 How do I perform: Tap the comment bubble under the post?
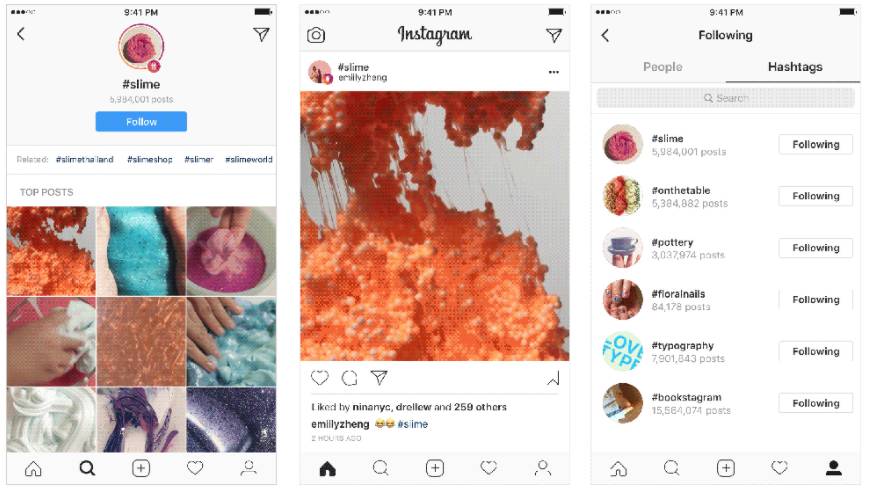point(349,378)
